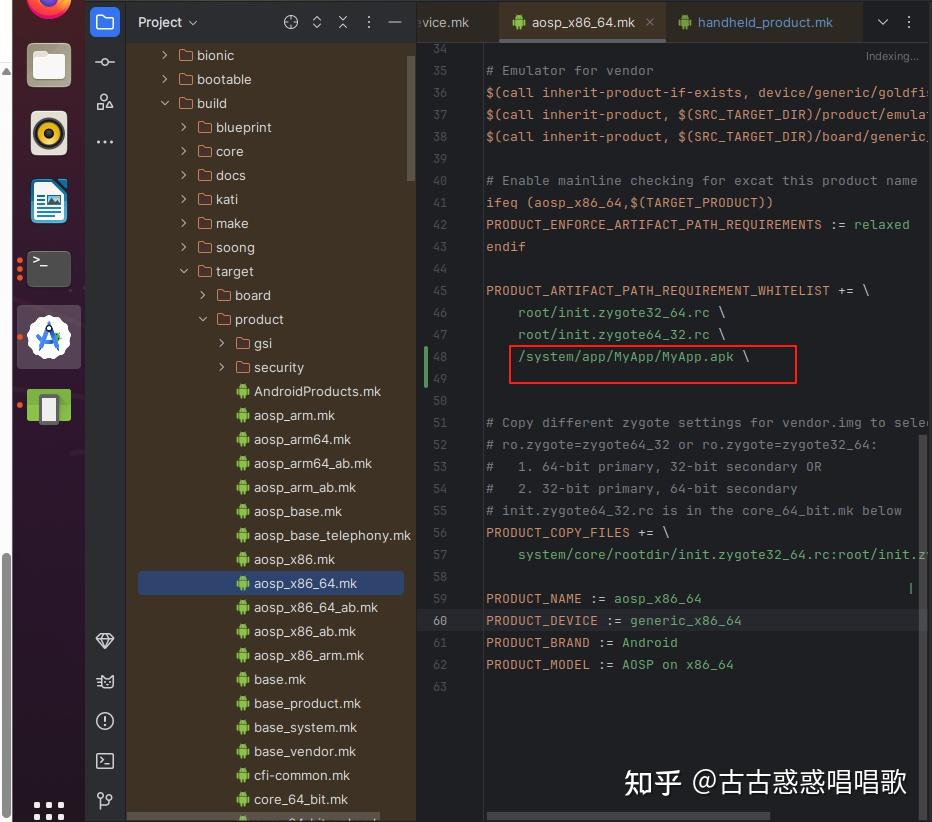The height and width of the screenshot is (822, 932).
Task: Expand the kati folder
Action: tap(184, 199)
